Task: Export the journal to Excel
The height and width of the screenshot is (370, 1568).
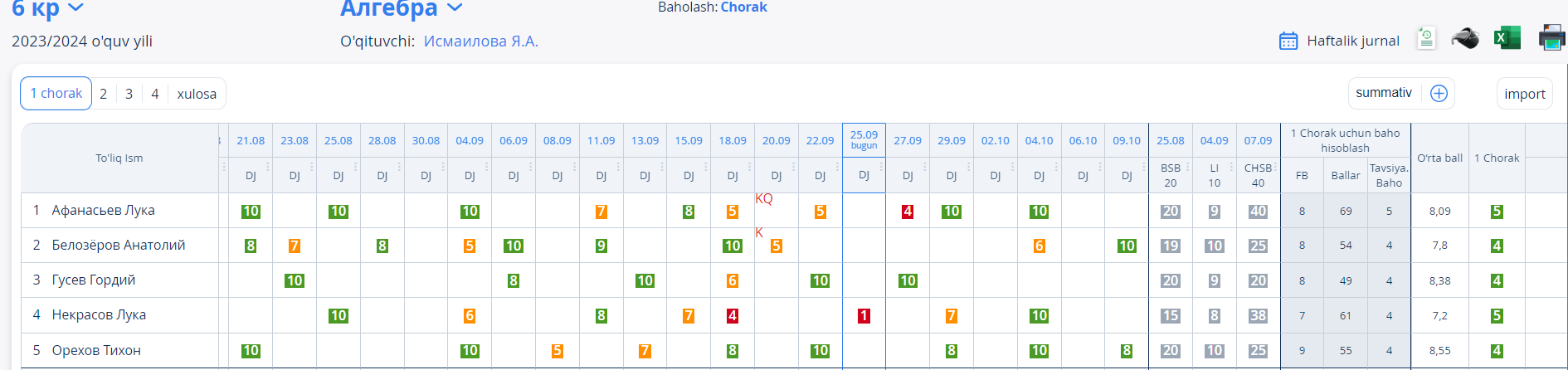Action: point(1507,38)
